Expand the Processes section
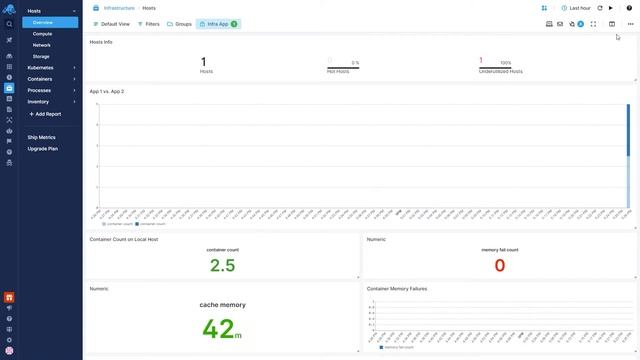The width and height of the screenshot is (640, 360). coord(74,90)
